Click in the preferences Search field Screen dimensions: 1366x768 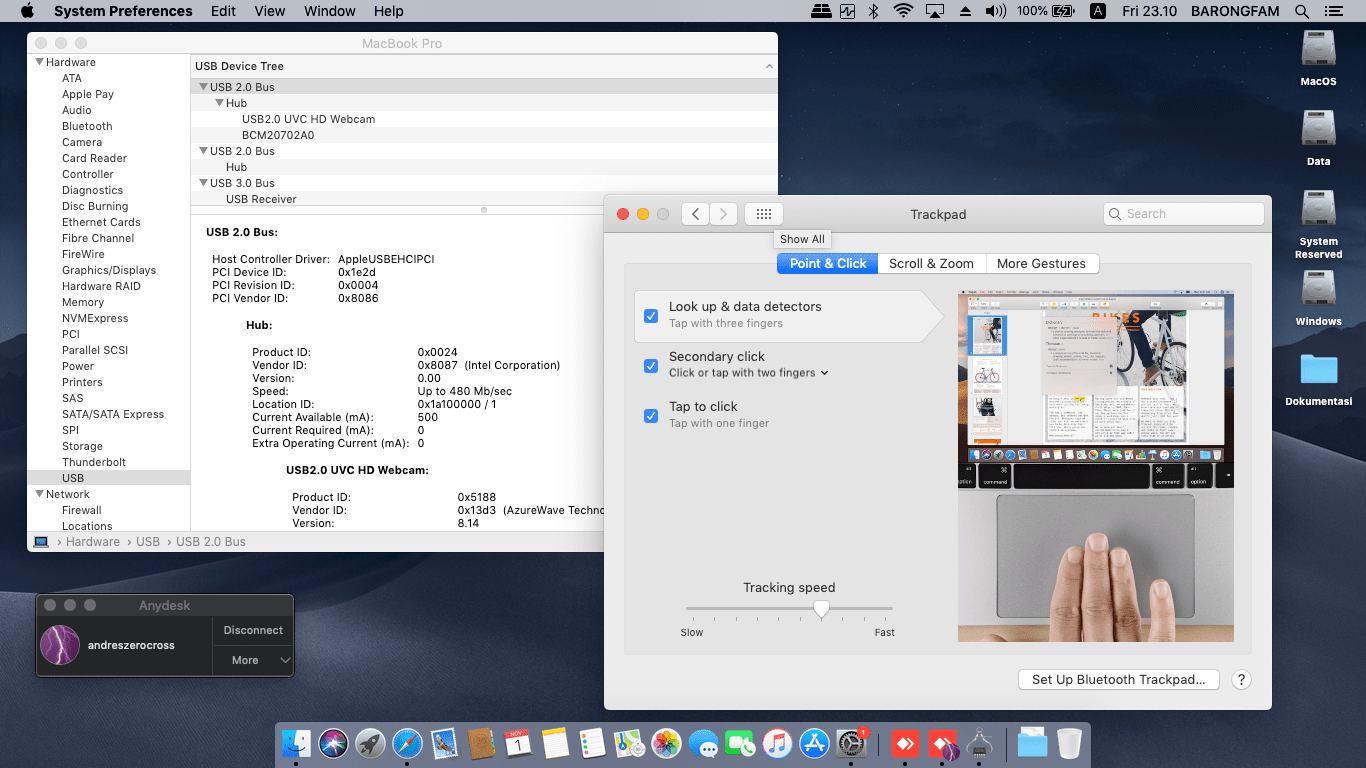pos(1184,214)
